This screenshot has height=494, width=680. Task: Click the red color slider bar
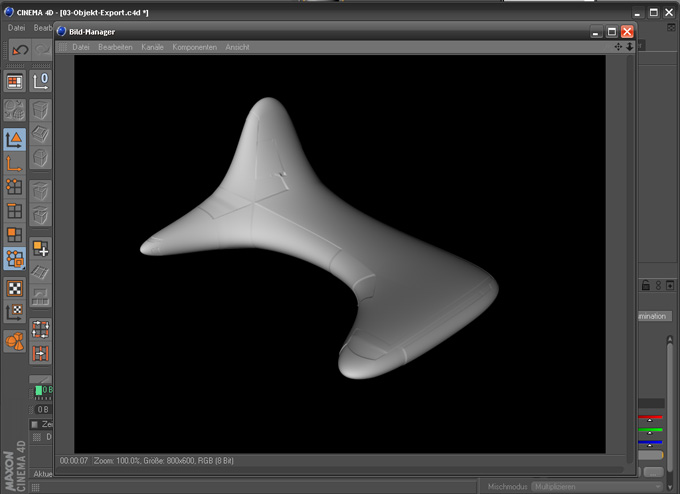650,417
